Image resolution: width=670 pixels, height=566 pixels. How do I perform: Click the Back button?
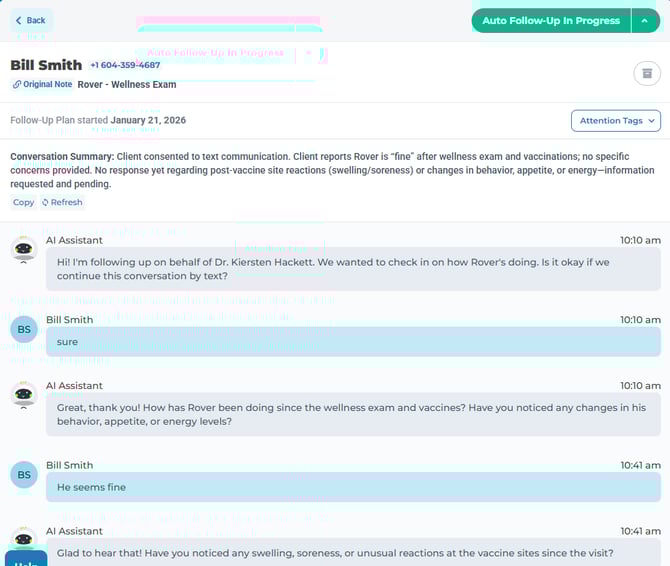(31, 20)
